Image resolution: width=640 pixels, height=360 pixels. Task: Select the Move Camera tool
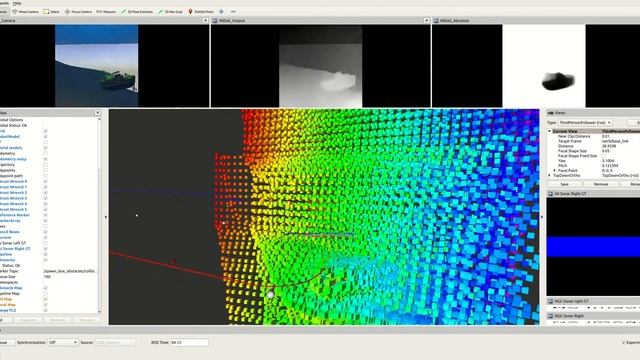pos(25,12)
